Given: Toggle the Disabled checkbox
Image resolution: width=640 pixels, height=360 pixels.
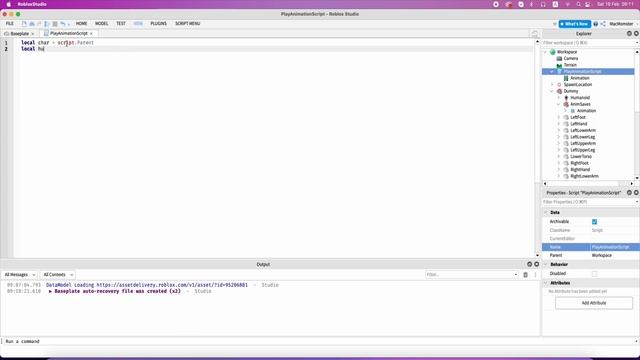Looking at the screenshot, I should click(594, 273).
